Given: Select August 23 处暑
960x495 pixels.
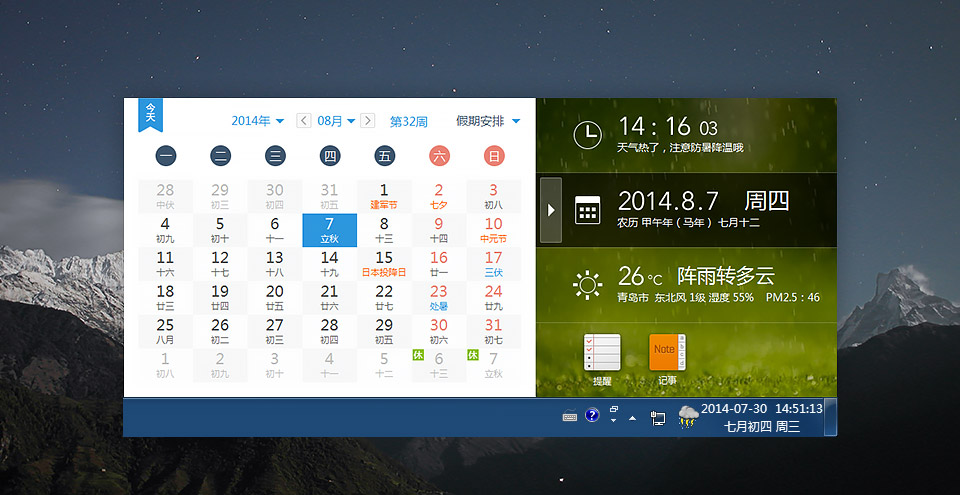Looking at the screenshot, I should (438, 298).
